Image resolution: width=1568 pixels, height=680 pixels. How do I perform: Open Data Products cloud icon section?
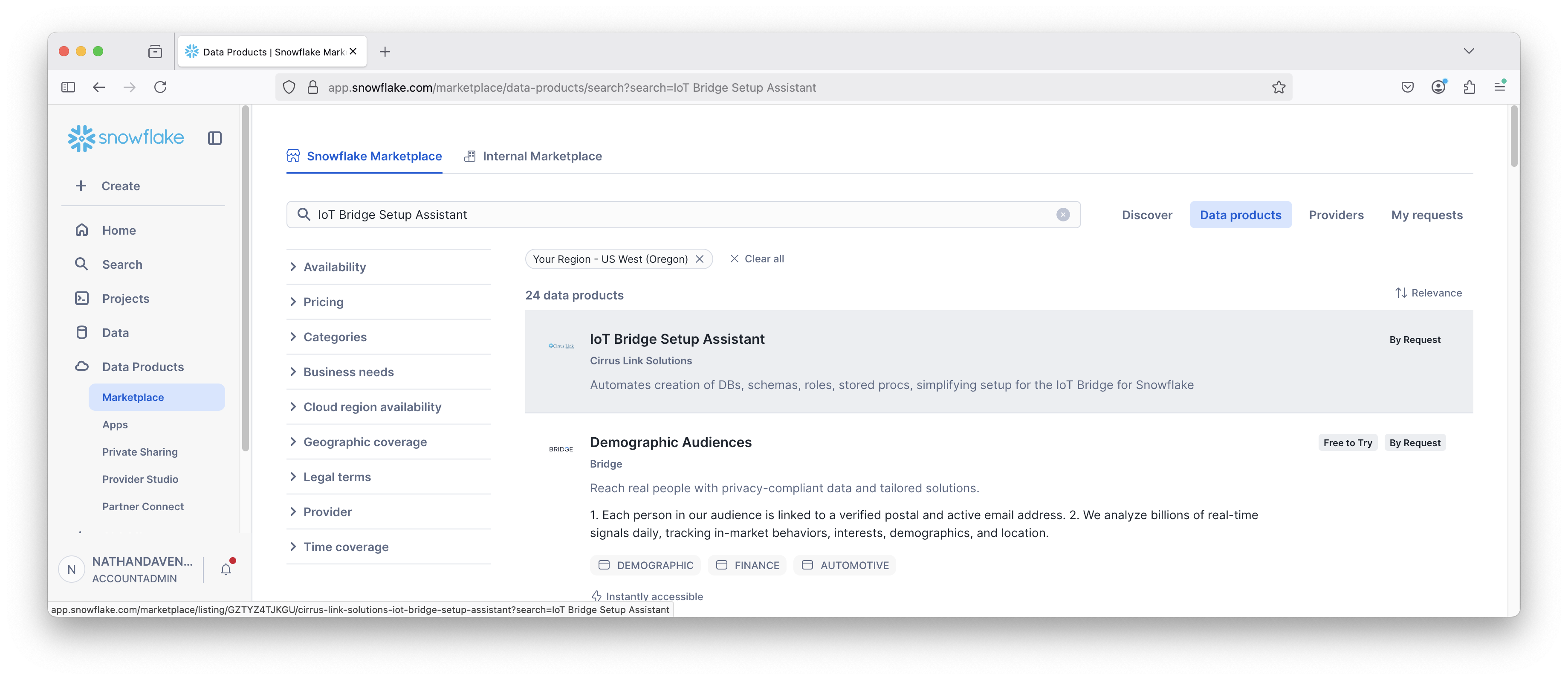[81, 366]
